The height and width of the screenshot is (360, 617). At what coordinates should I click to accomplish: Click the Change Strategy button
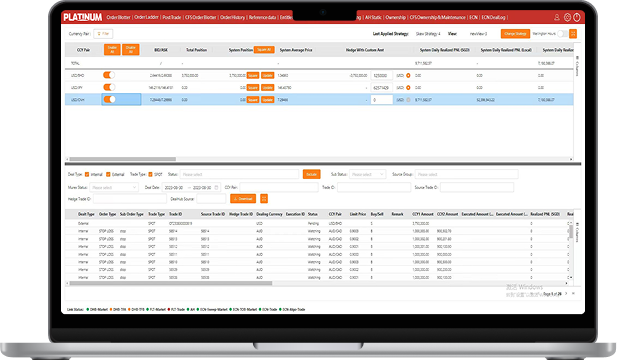(515, 34)
